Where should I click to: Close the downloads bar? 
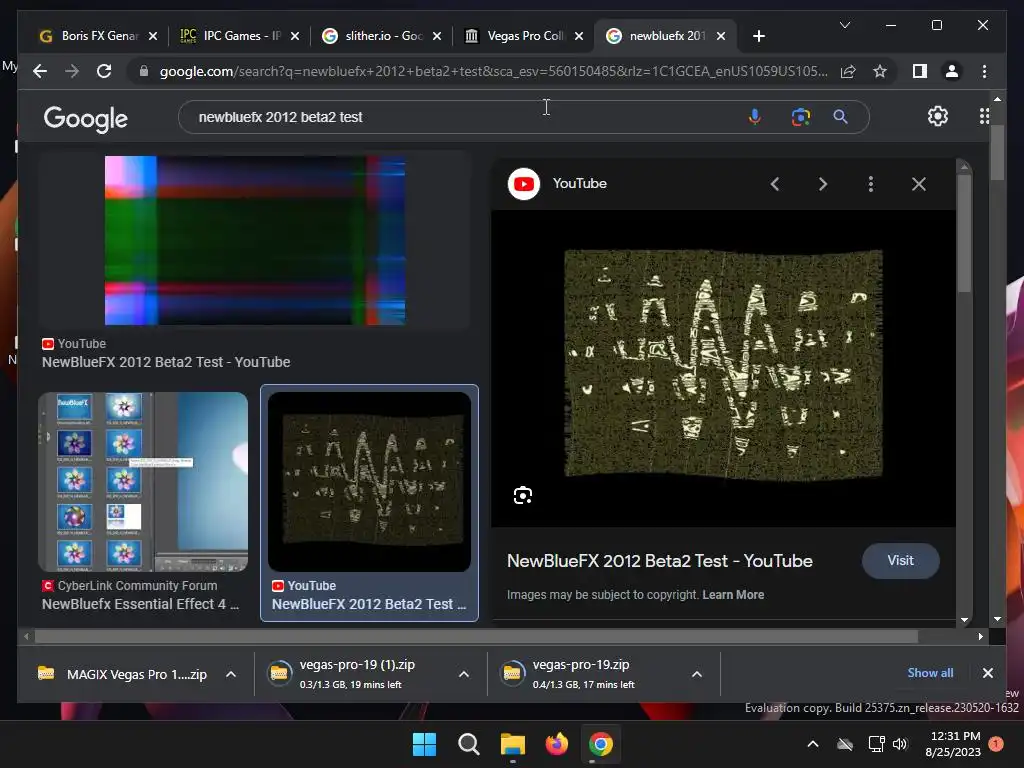987,673
